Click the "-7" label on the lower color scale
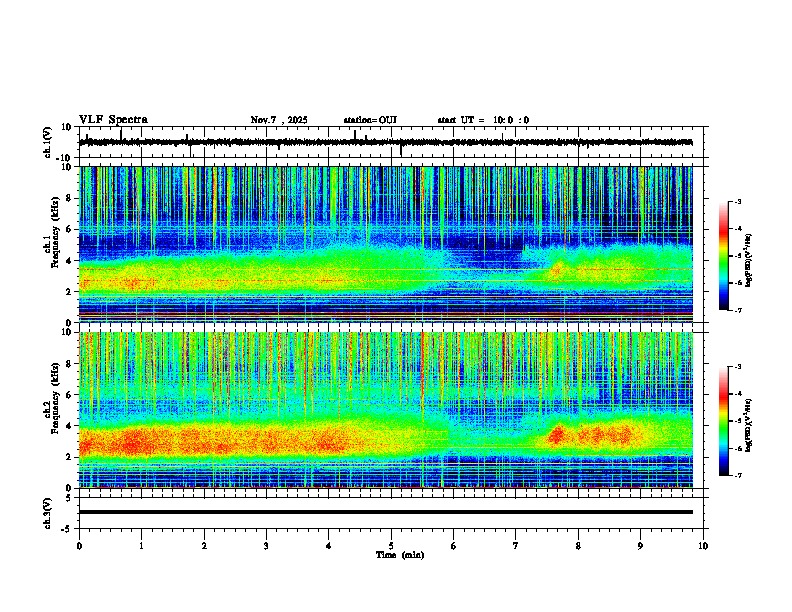This screenshot has height=612, width=792. pos(737,475)
